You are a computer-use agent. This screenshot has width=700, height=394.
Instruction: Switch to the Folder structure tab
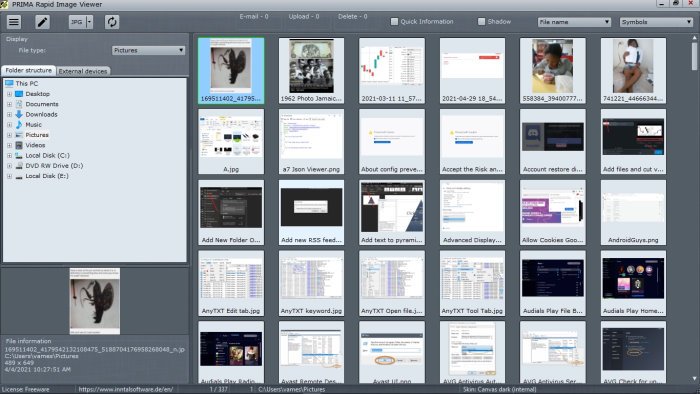coord(29,71)
